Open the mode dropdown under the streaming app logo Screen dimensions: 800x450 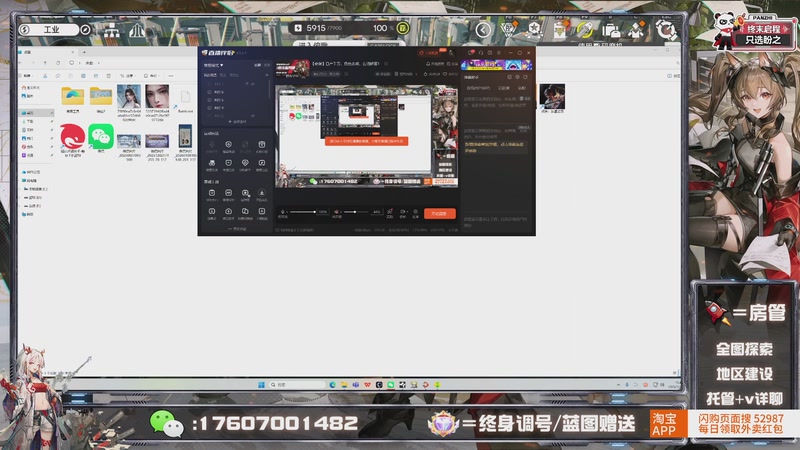214,65
